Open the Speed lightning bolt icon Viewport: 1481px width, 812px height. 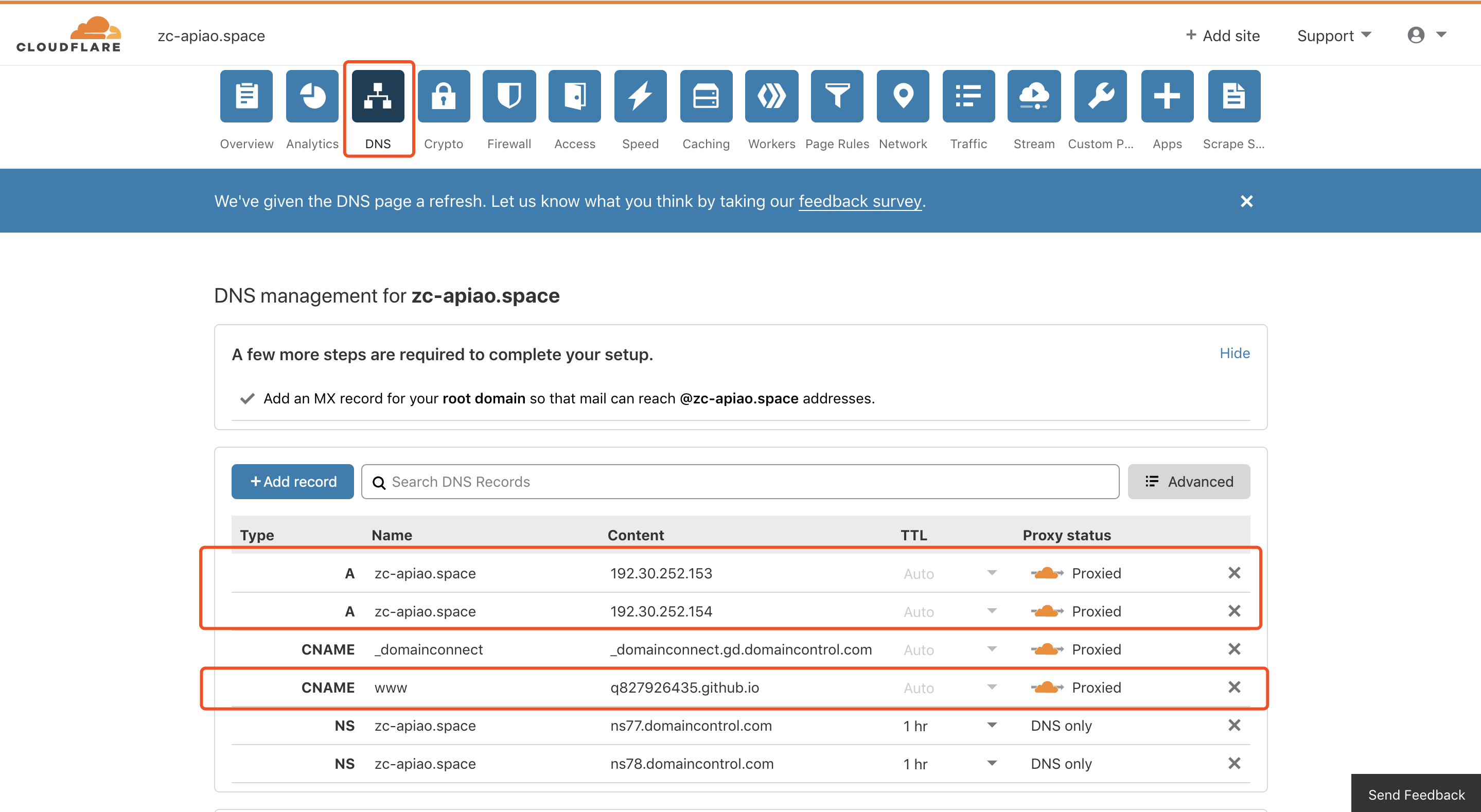[641, 96]
